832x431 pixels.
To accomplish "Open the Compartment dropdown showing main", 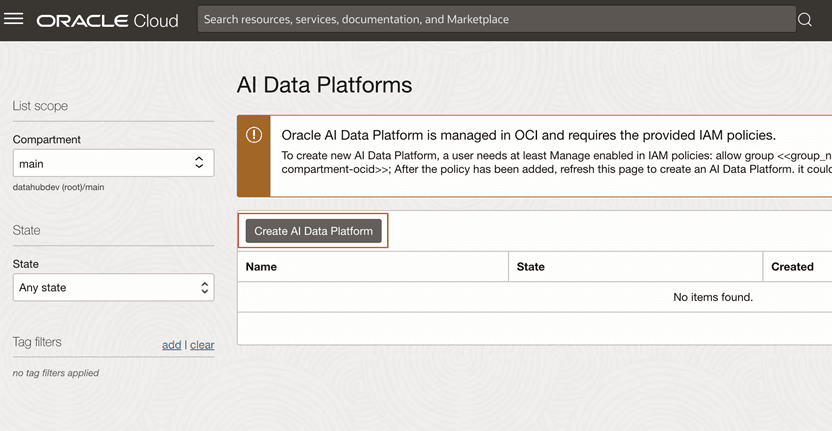I will pyautogui.click(x=113, y=163).
